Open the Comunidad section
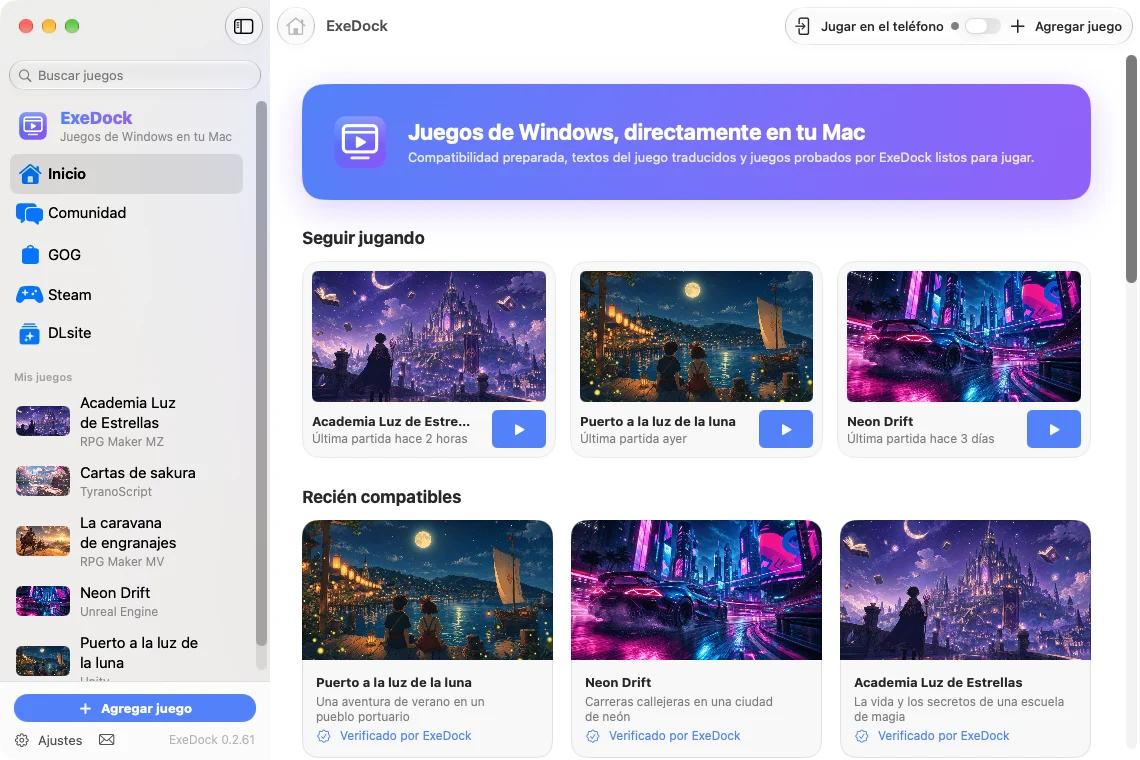This screenshot has width=1140, height=760. click(127, 213)
